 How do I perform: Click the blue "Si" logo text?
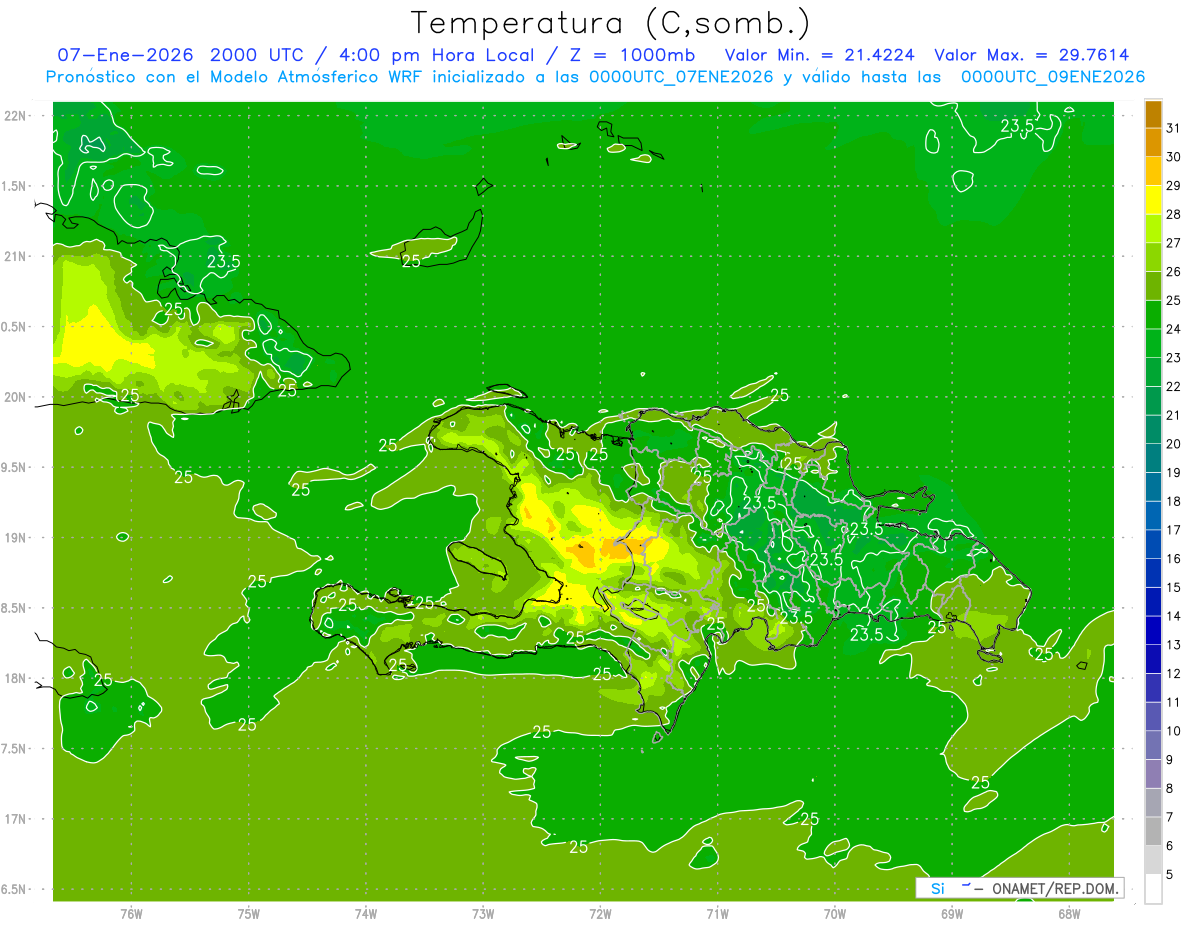[x=937, y=888]
